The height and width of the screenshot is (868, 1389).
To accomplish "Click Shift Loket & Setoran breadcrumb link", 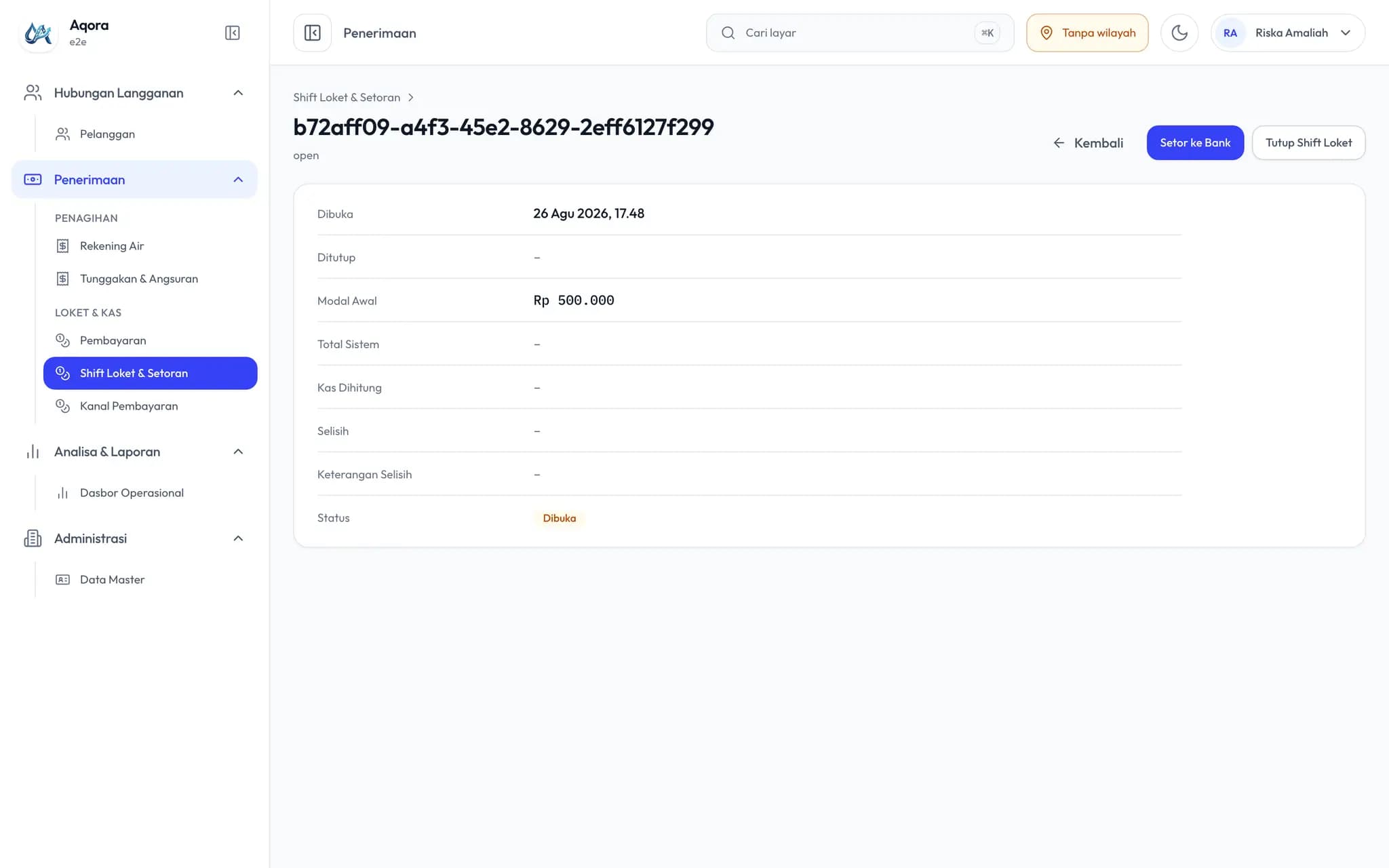I will pyautogui.click(x=347, y=98).
